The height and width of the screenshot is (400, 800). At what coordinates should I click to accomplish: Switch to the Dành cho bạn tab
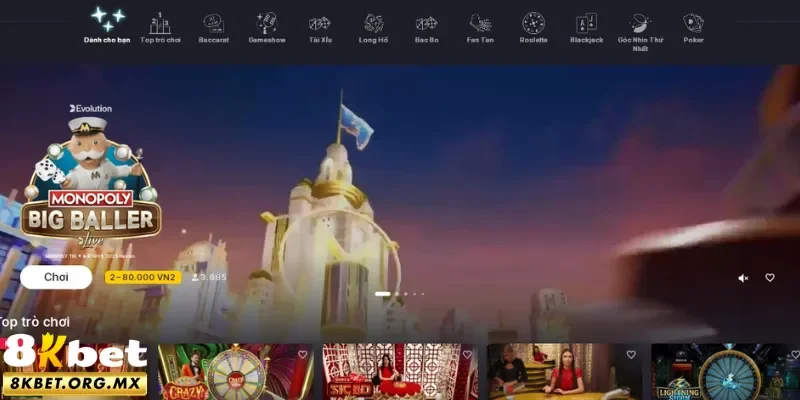coord(107,27)
